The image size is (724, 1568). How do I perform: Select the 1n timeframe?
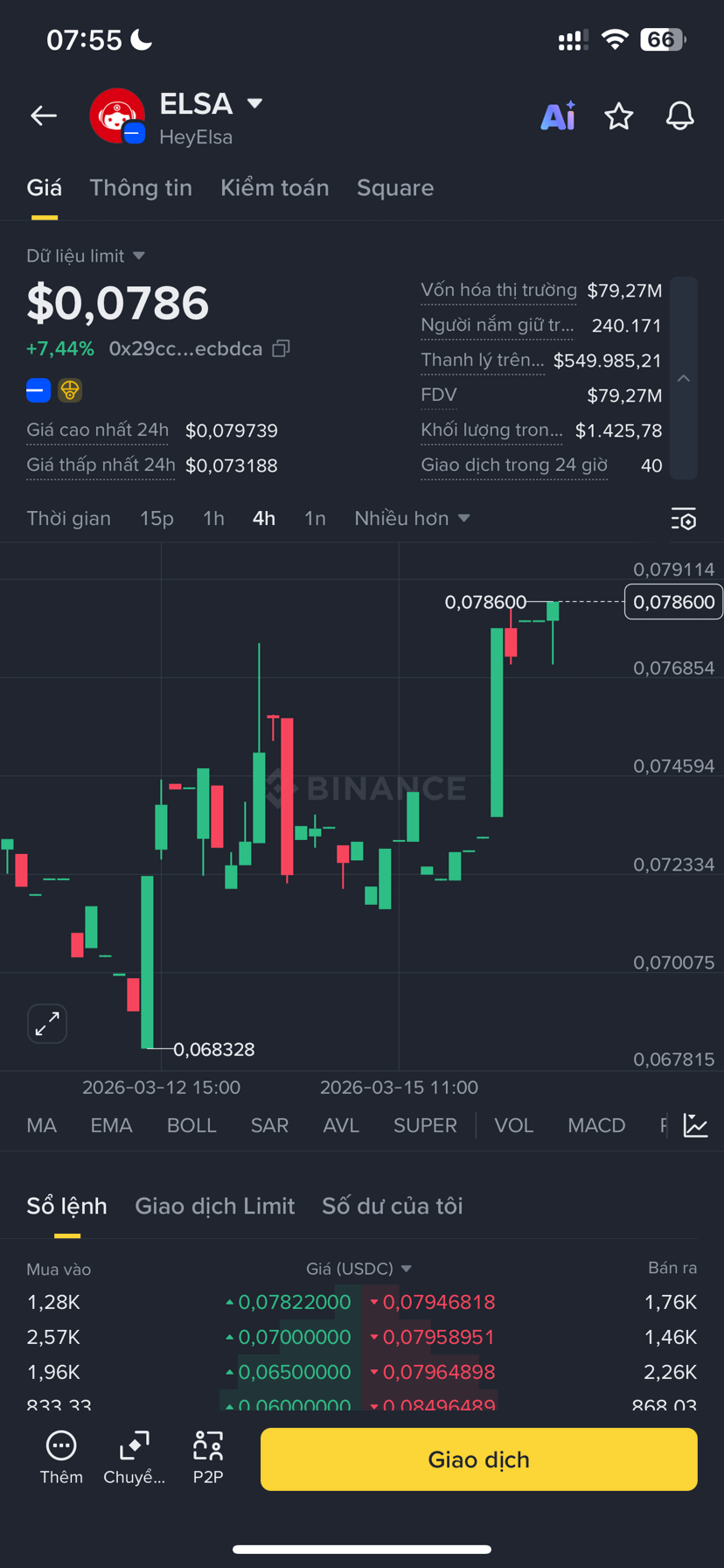click(x=315, y=519)
